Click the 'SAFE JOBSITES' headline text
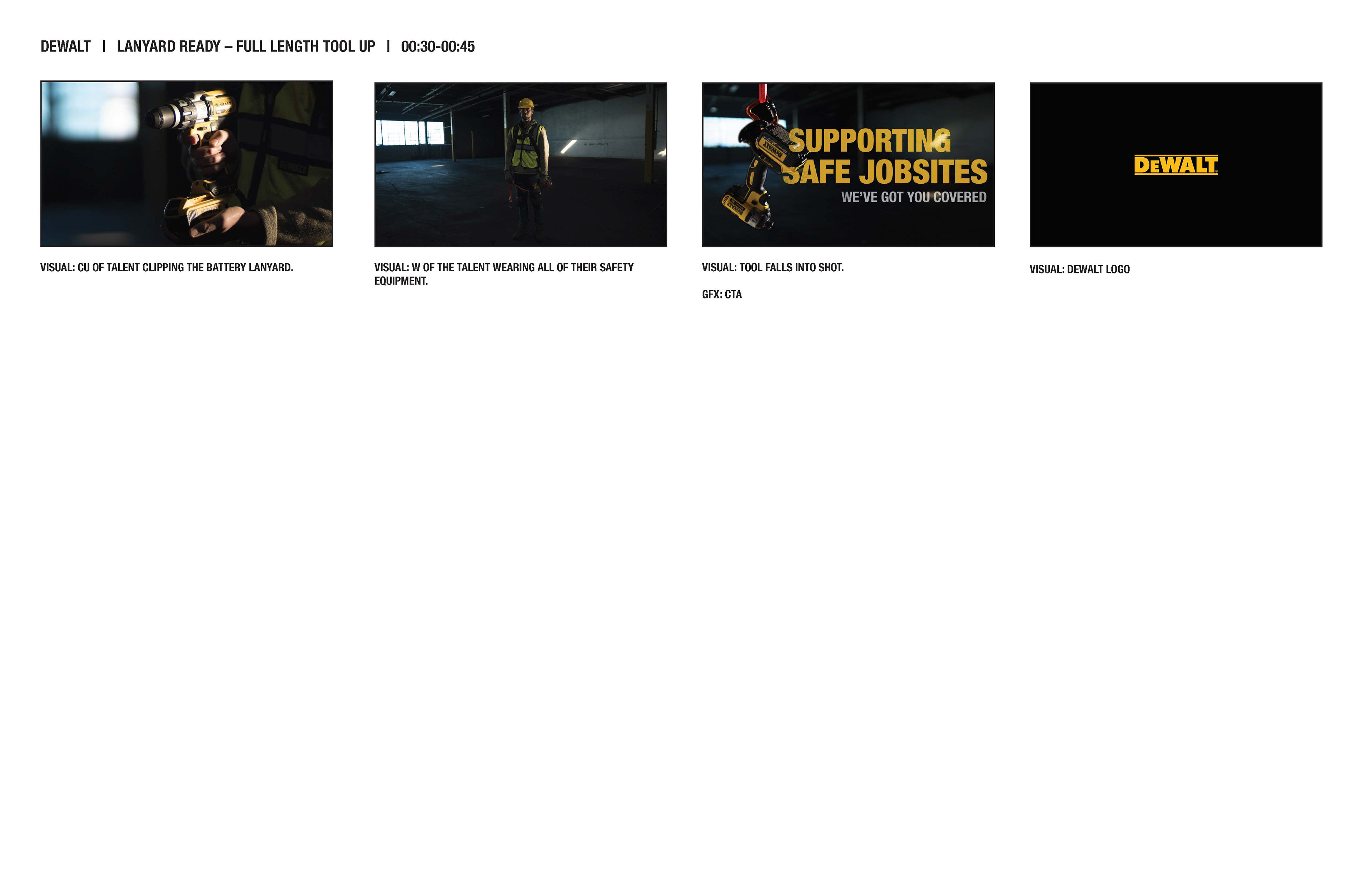This screenshot has width=1372, height=888. tap(885, 172)
